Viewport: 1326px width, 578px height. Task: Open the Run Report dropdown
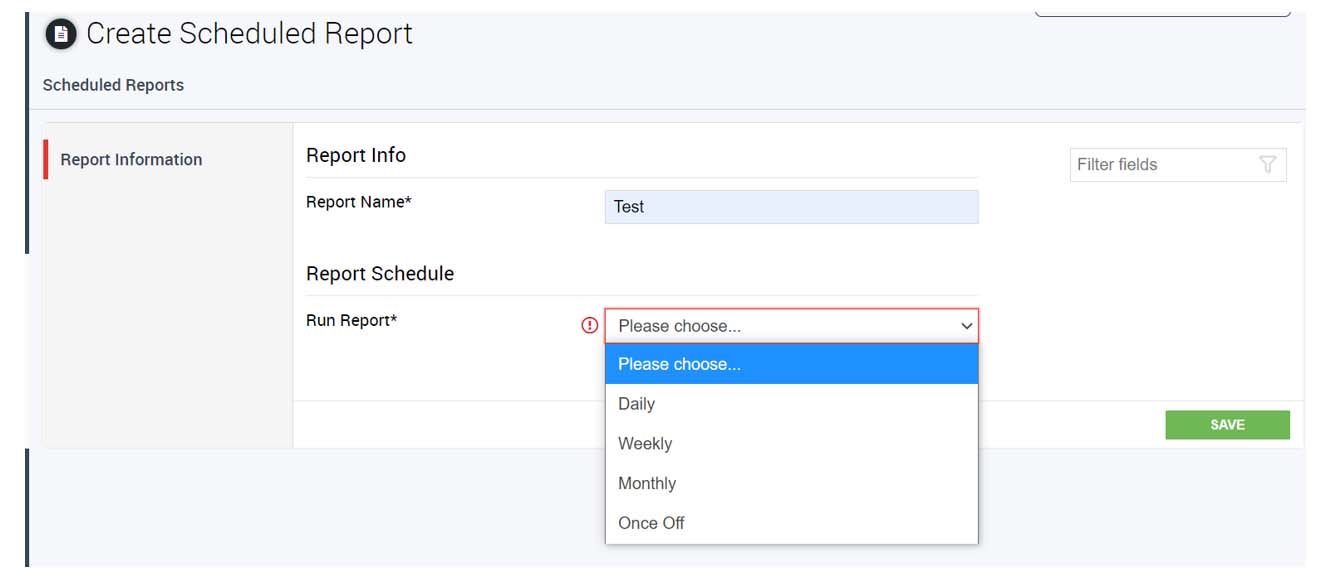(x=790, y=325)
